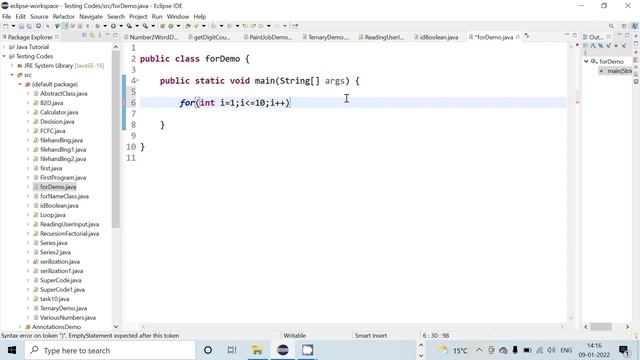Open hidden editor tabs list chevron
Viewport: 640px width, 360px height.
click(527, 36)
